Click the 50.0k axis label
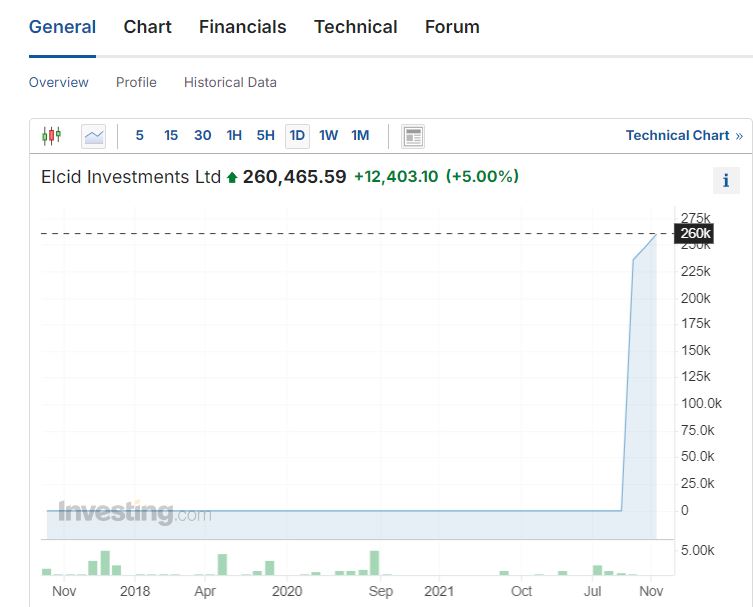753x607 pixels. pos(697,456)
